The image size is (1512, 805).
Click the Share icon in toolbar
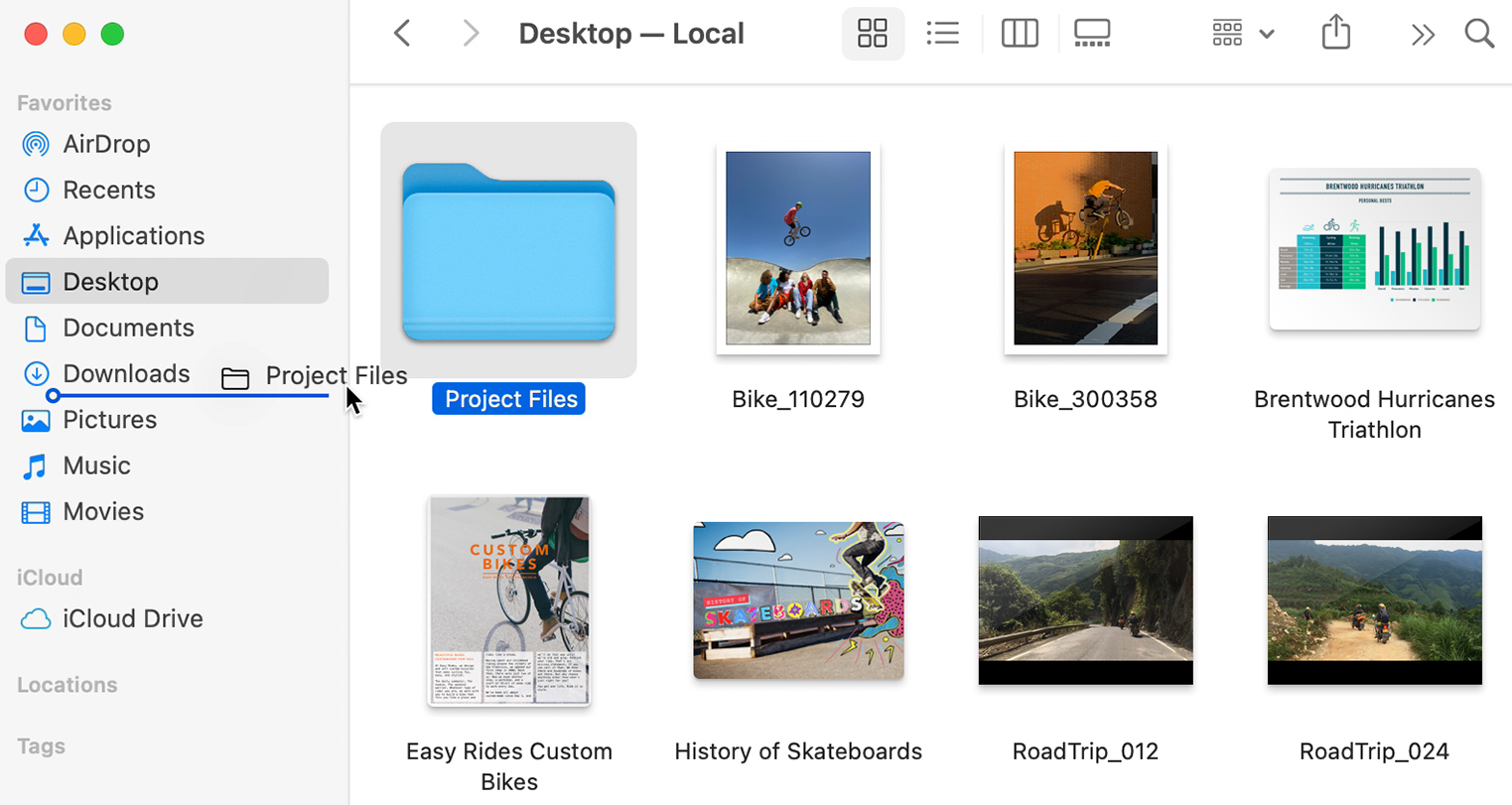click(x=1336, y=33)
